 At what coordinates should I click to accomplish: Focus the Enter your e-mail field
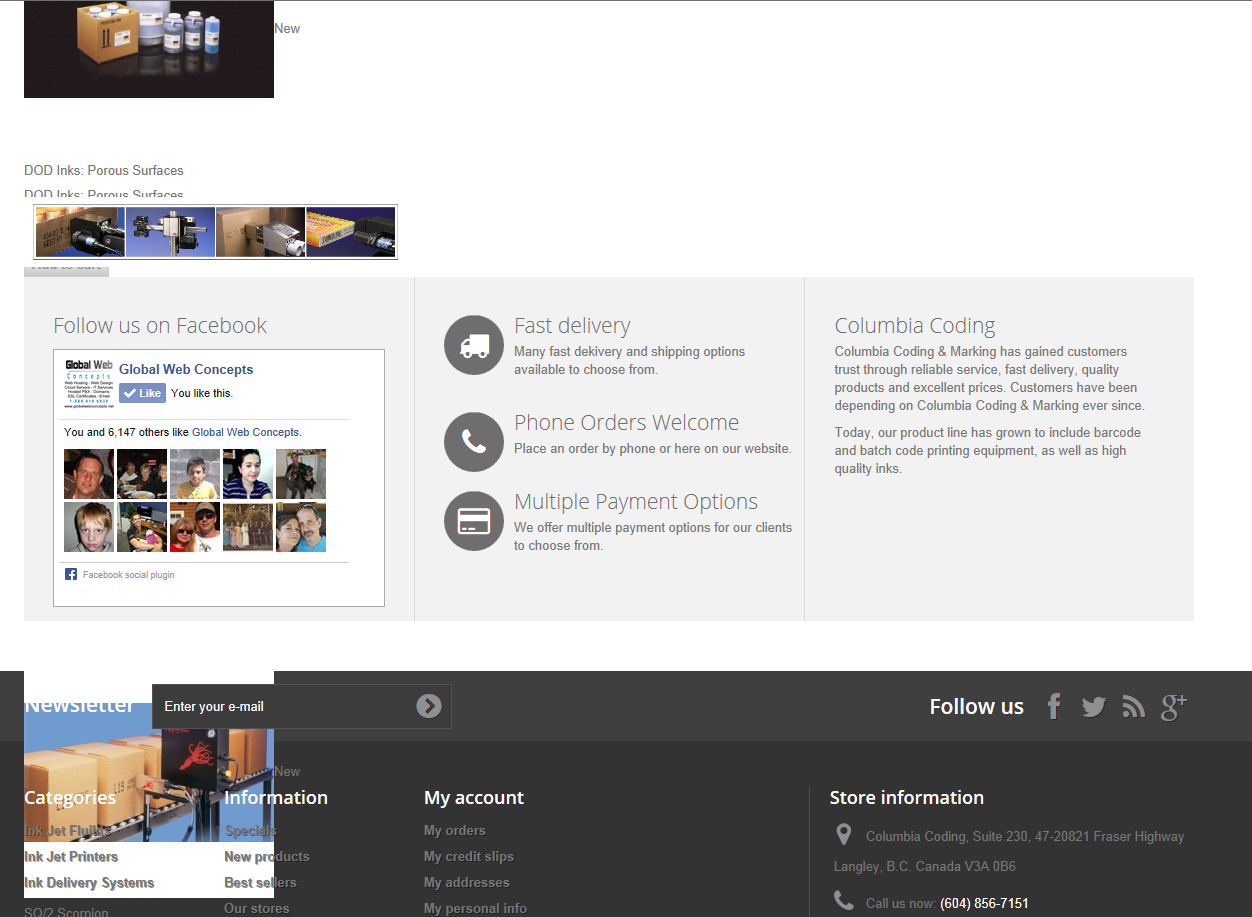coord(302,706)
